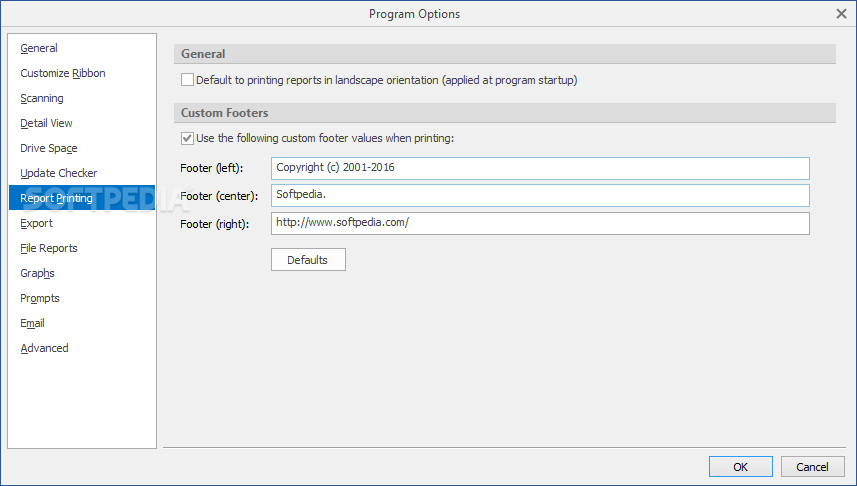Open Prompts settings page
The image size is (857, 486).
(40, 298)
